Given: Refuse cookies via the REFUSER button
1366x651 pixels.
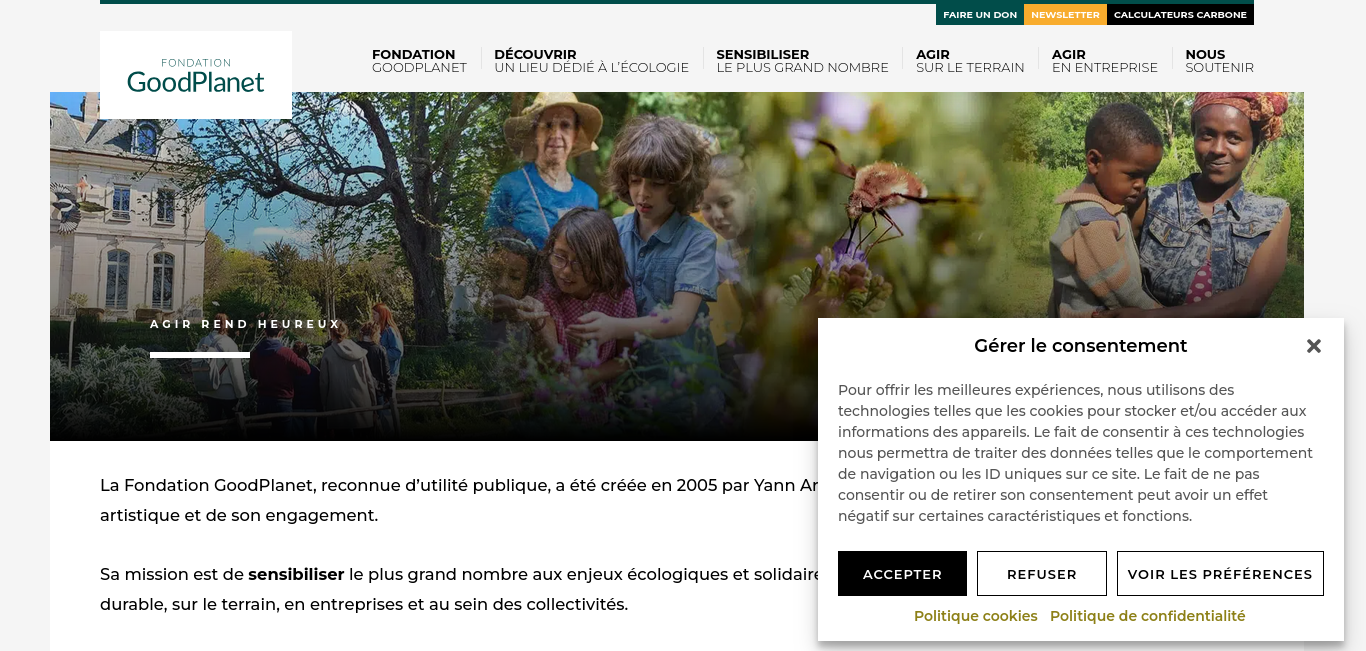Looking at the screenshot, I should click(1042, 574).
